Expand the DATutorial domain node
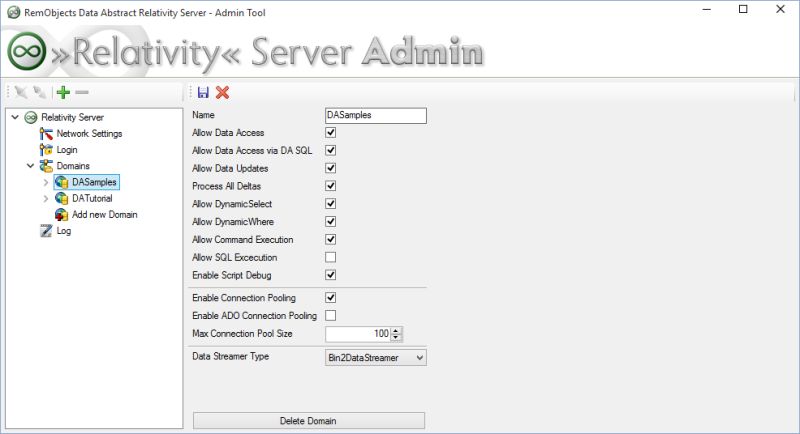 coord(46,198)
